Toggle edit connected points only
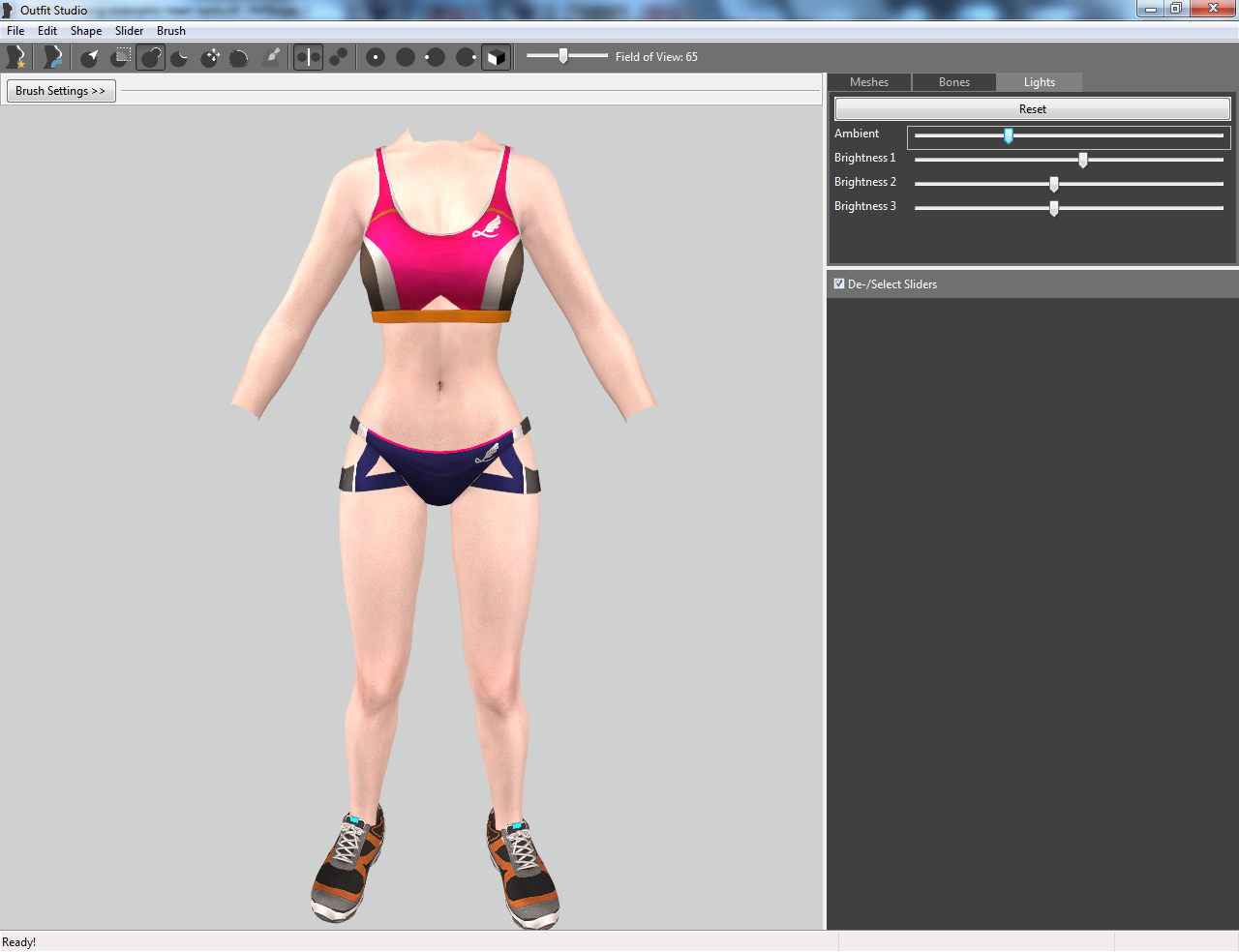The width and height of the screenshot is (1239, 952). pos(339,57)
